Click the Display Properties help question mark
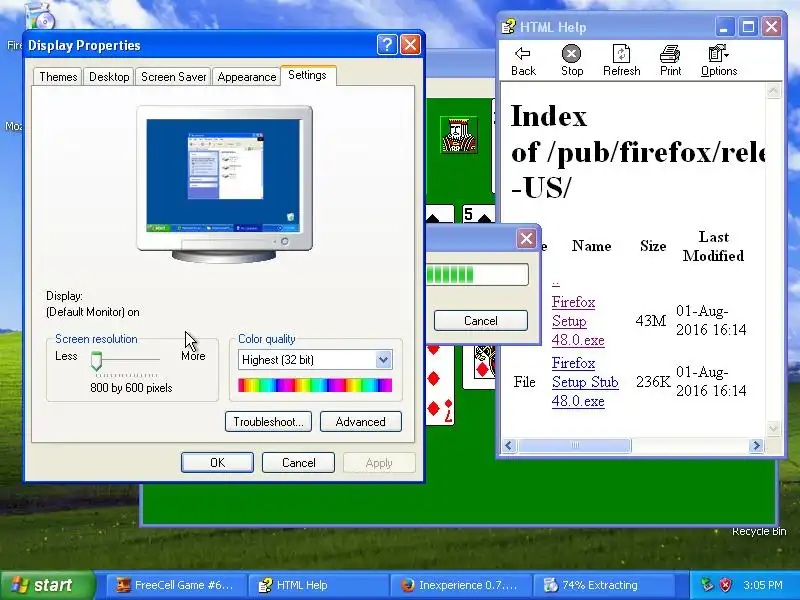Viewport: 800px width, 600px height. [x=387, y=45]
